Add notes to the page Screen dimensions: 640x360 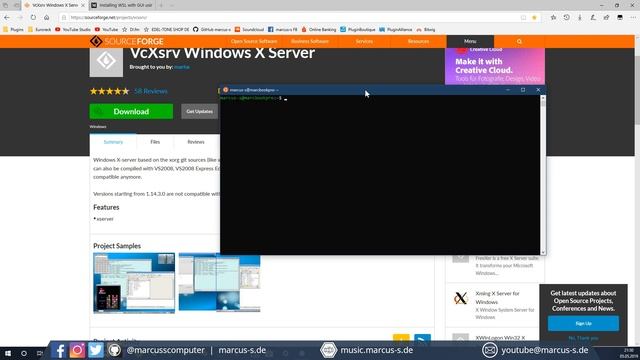[593, 18]
